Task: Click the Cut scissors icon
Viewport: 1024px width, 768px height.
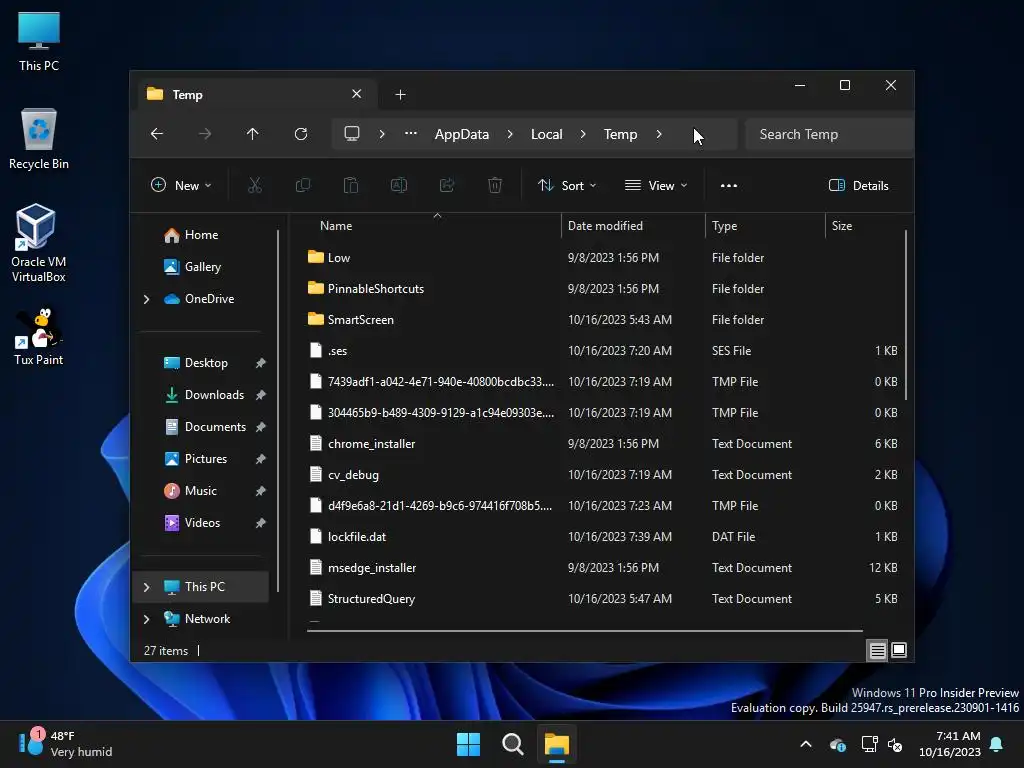Action: click(255, 185)
